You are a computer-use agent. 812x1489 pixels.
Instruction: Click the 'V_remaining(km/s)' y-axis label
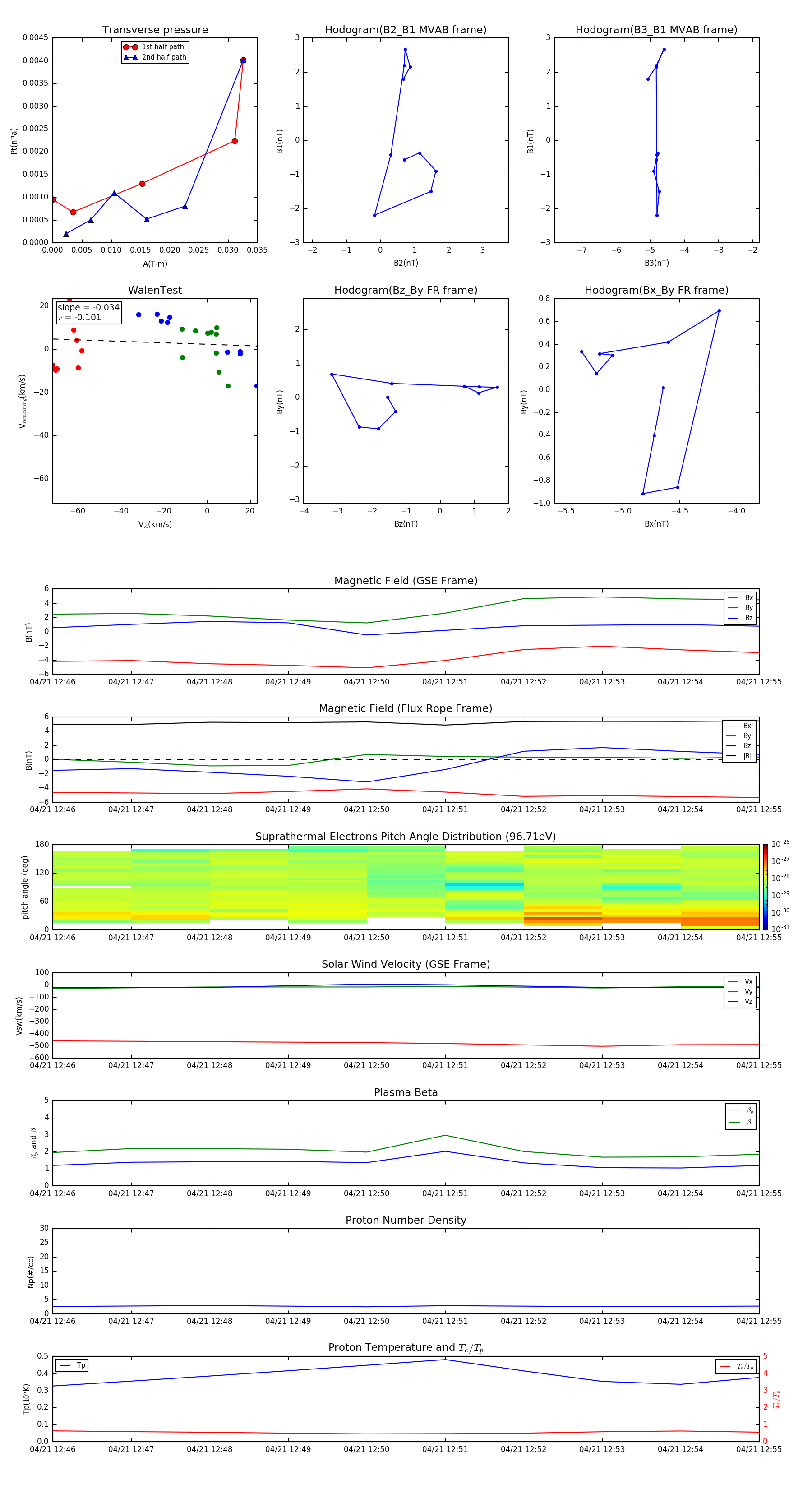(22, 401)
